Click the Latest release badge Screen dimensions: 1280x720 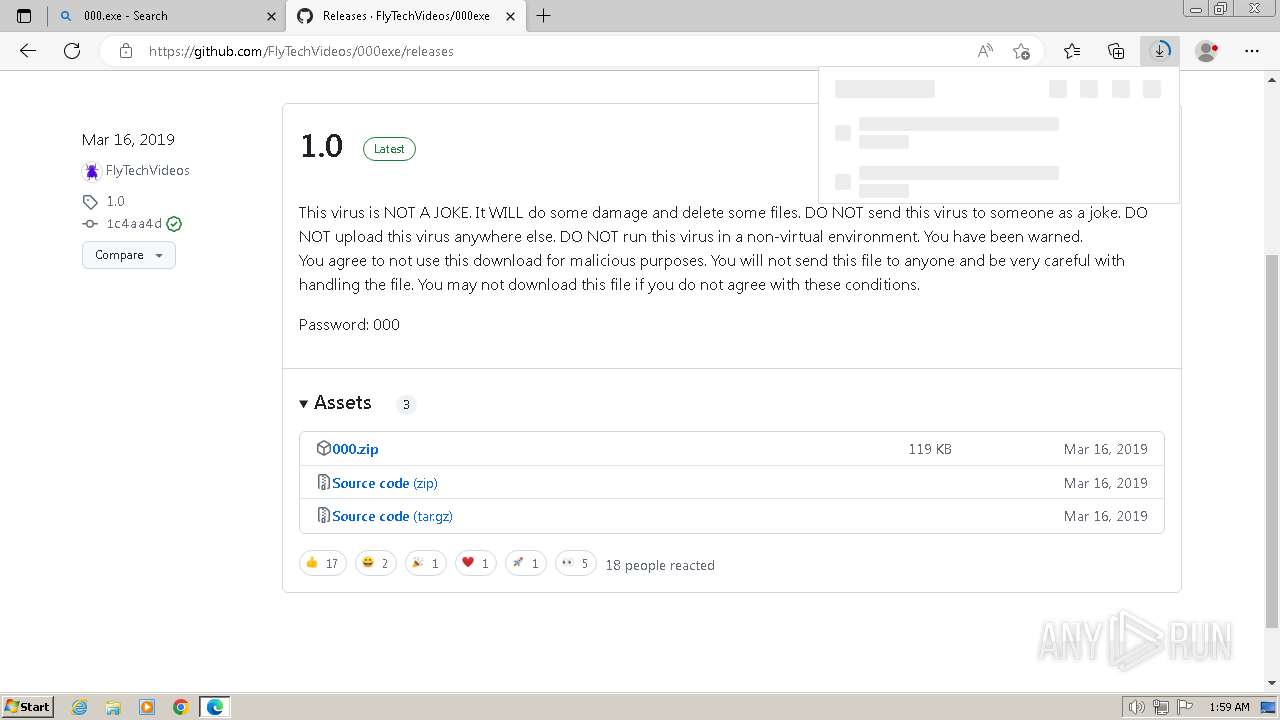(x=389, y=149)
